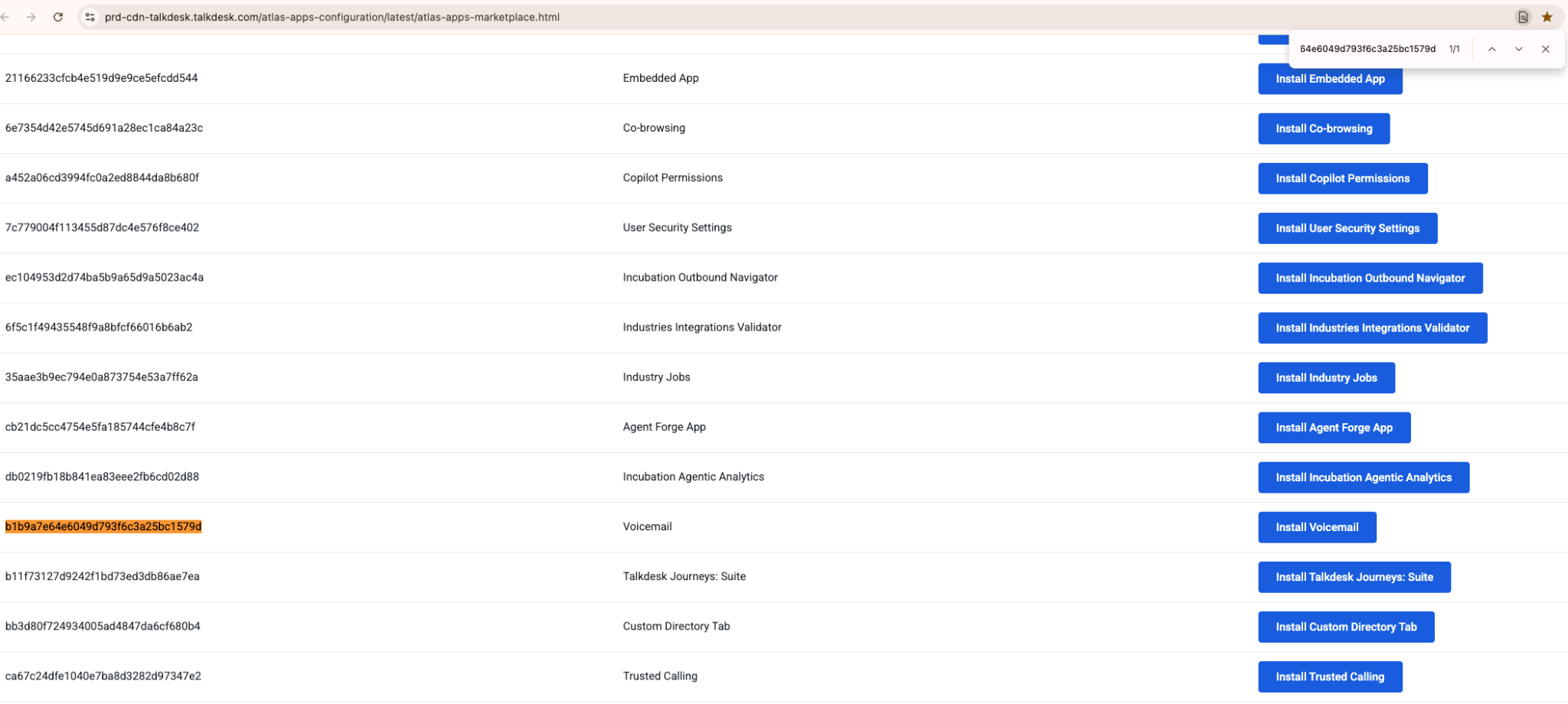Image resolution: width=1568 pixels, height=704 pixels.
Task: Click Install Incubation Outbound Navigator button
Action: (1370, 278)
